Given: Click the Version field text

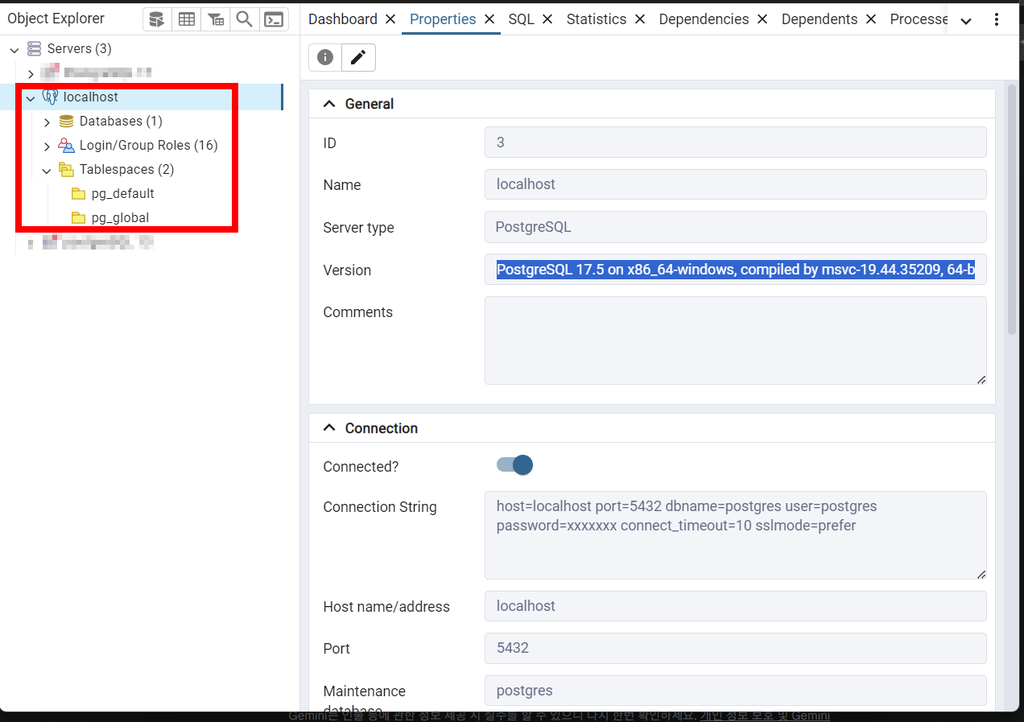Looking at the screenshot, I should tap(735, 270).
